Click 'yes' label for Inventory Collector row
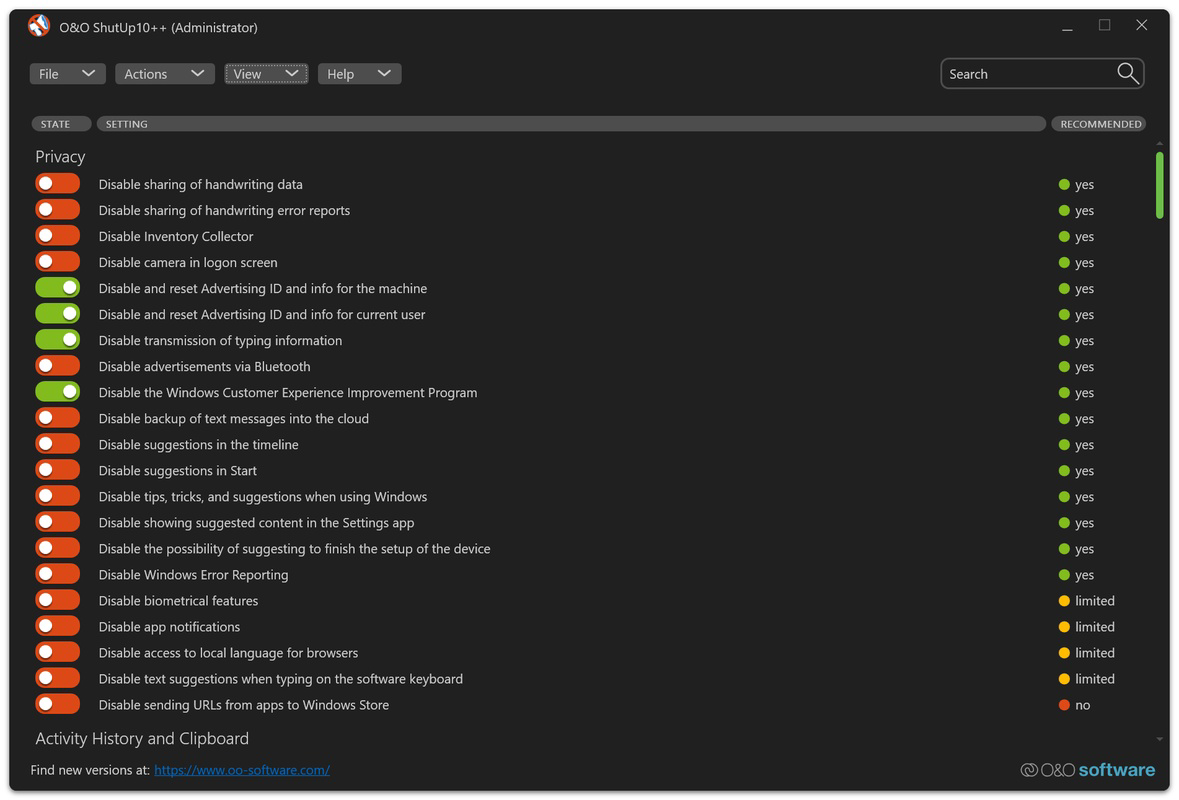 tap(1084, 237)
